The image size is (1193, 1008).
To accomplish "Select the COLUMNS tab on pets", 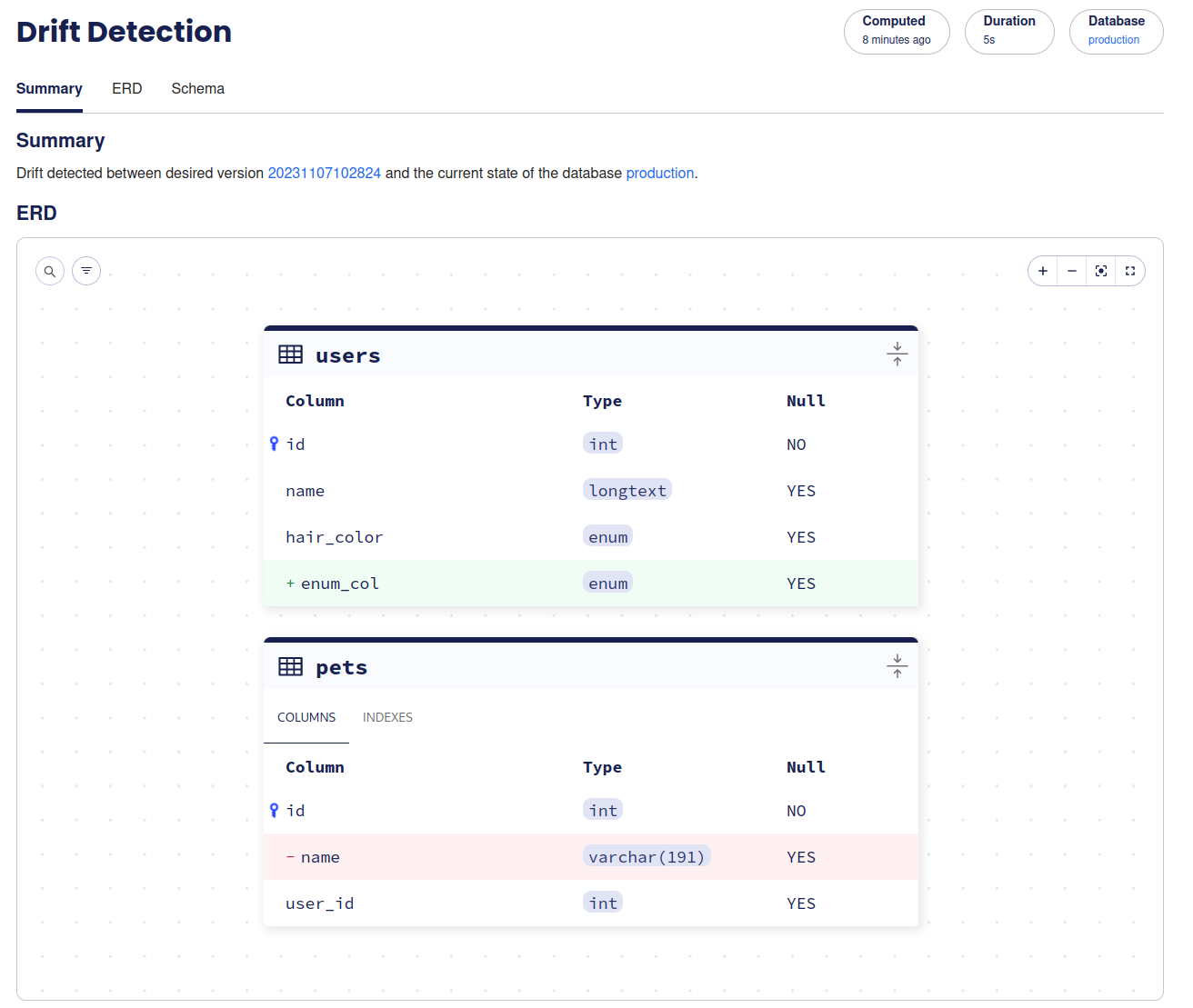I will [306, 717].
